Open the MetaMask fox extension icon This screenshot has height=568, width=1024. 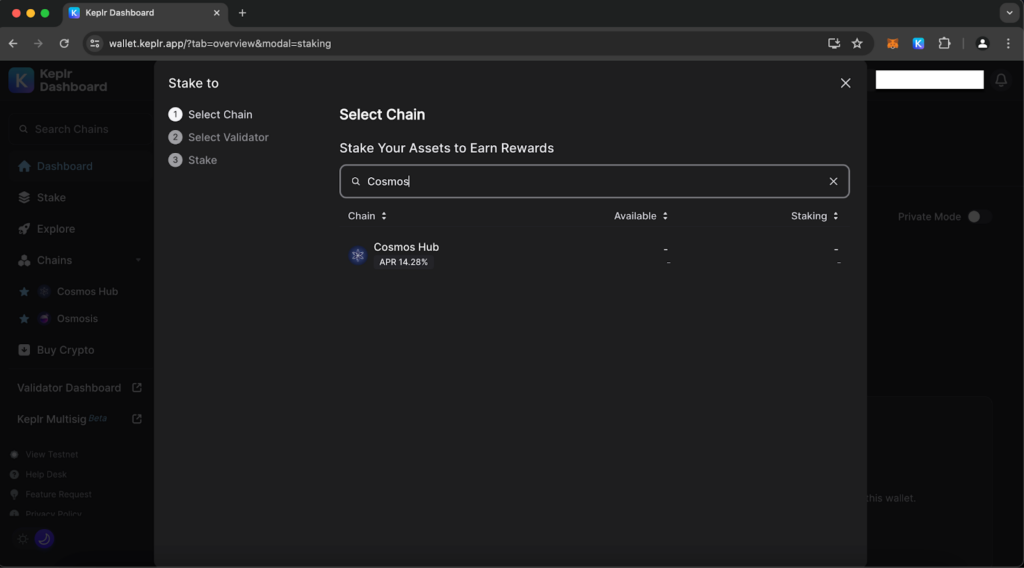(893, 44)
